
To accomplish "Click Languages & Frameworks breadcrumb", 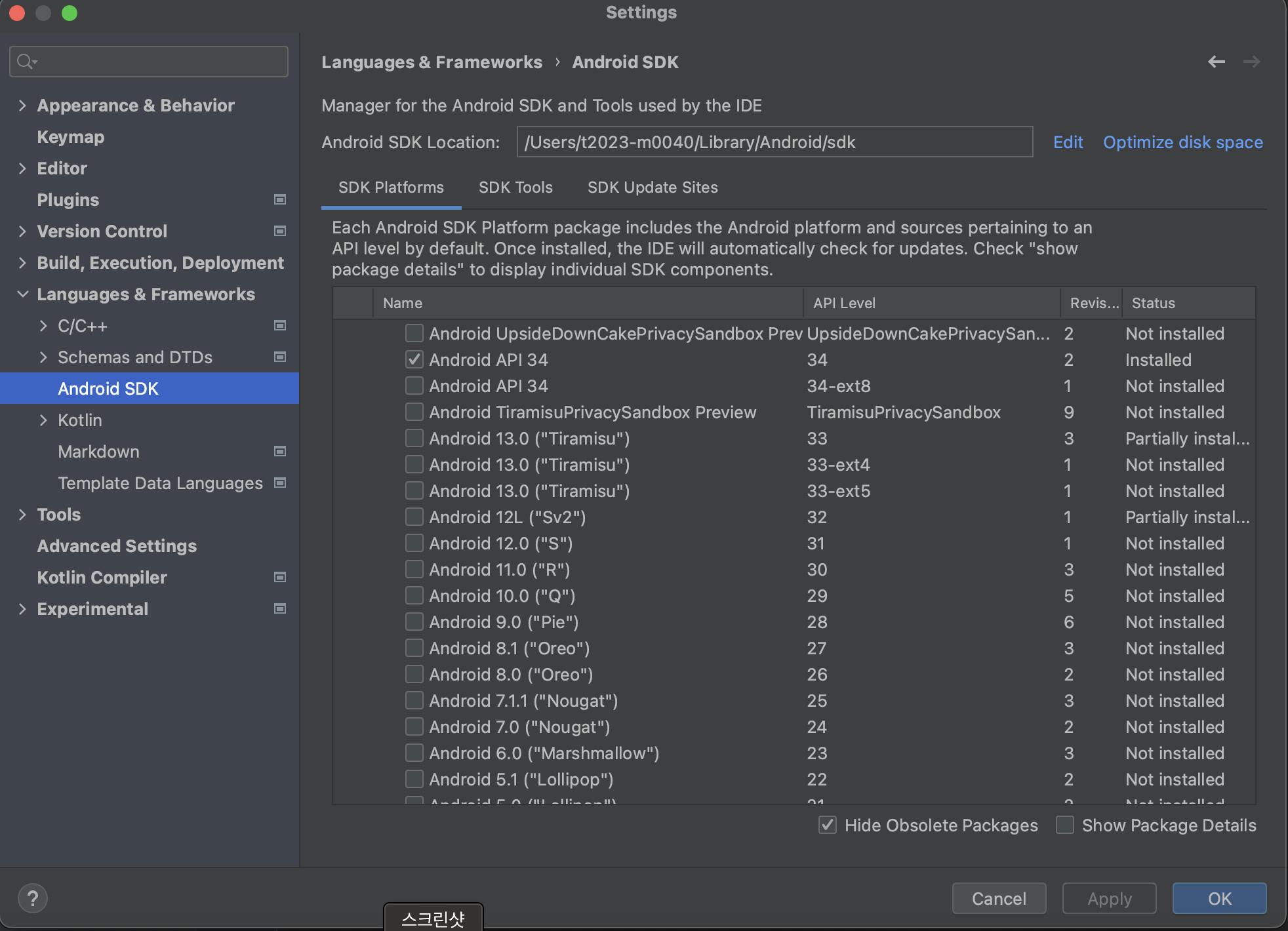I will pos(432,62).
